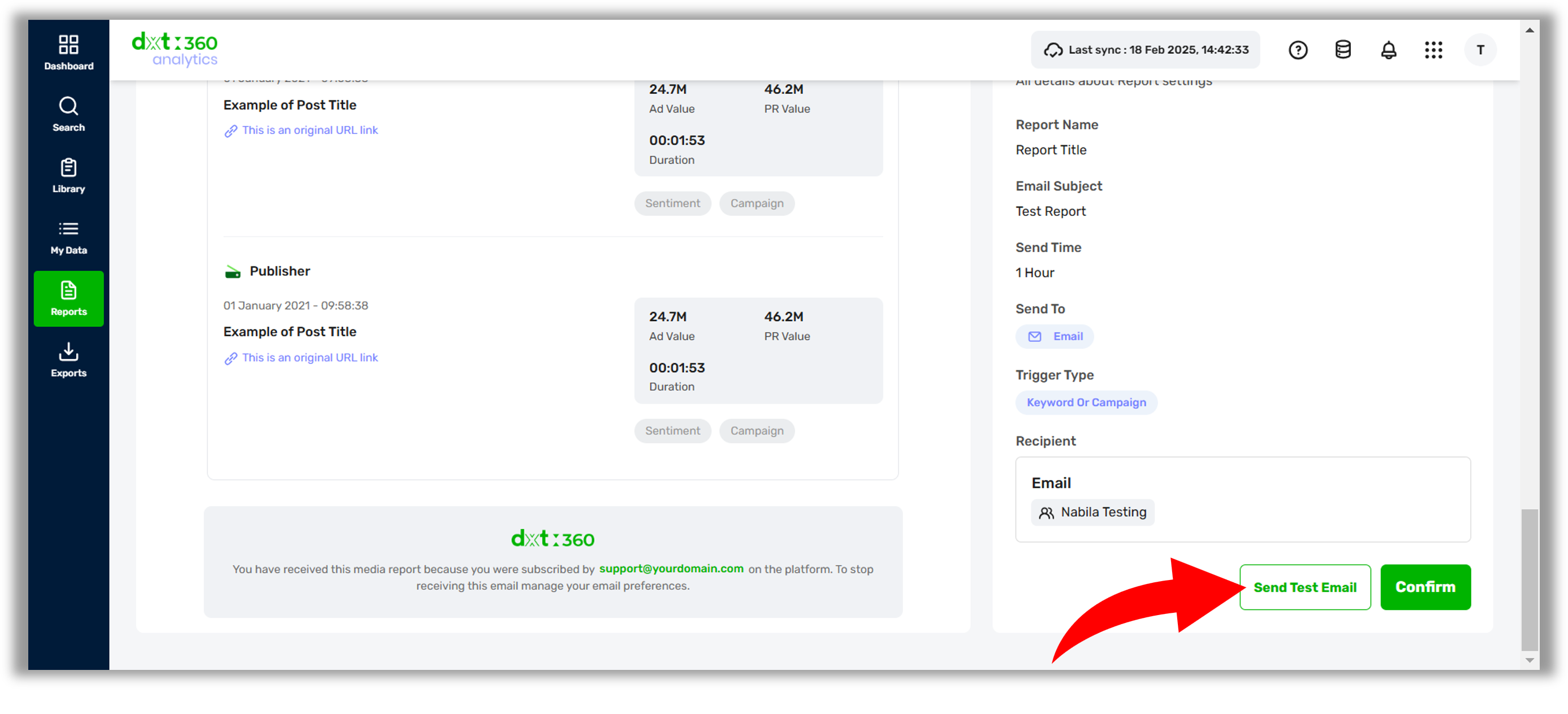Click the dxt360 analytics logo
This screenshot has width=1568, height=714.
175,49
